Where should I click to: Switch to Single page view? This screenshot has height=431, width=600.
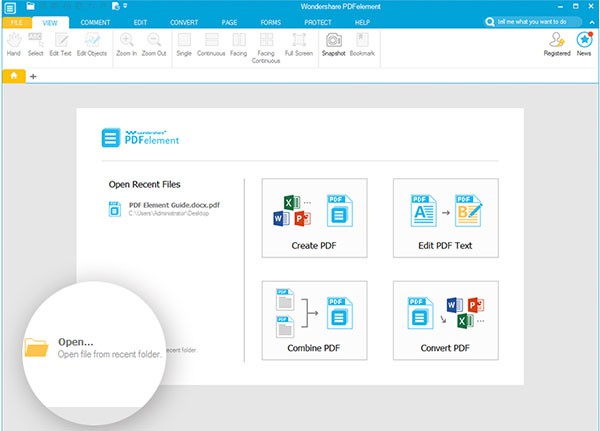pos(184,44)
